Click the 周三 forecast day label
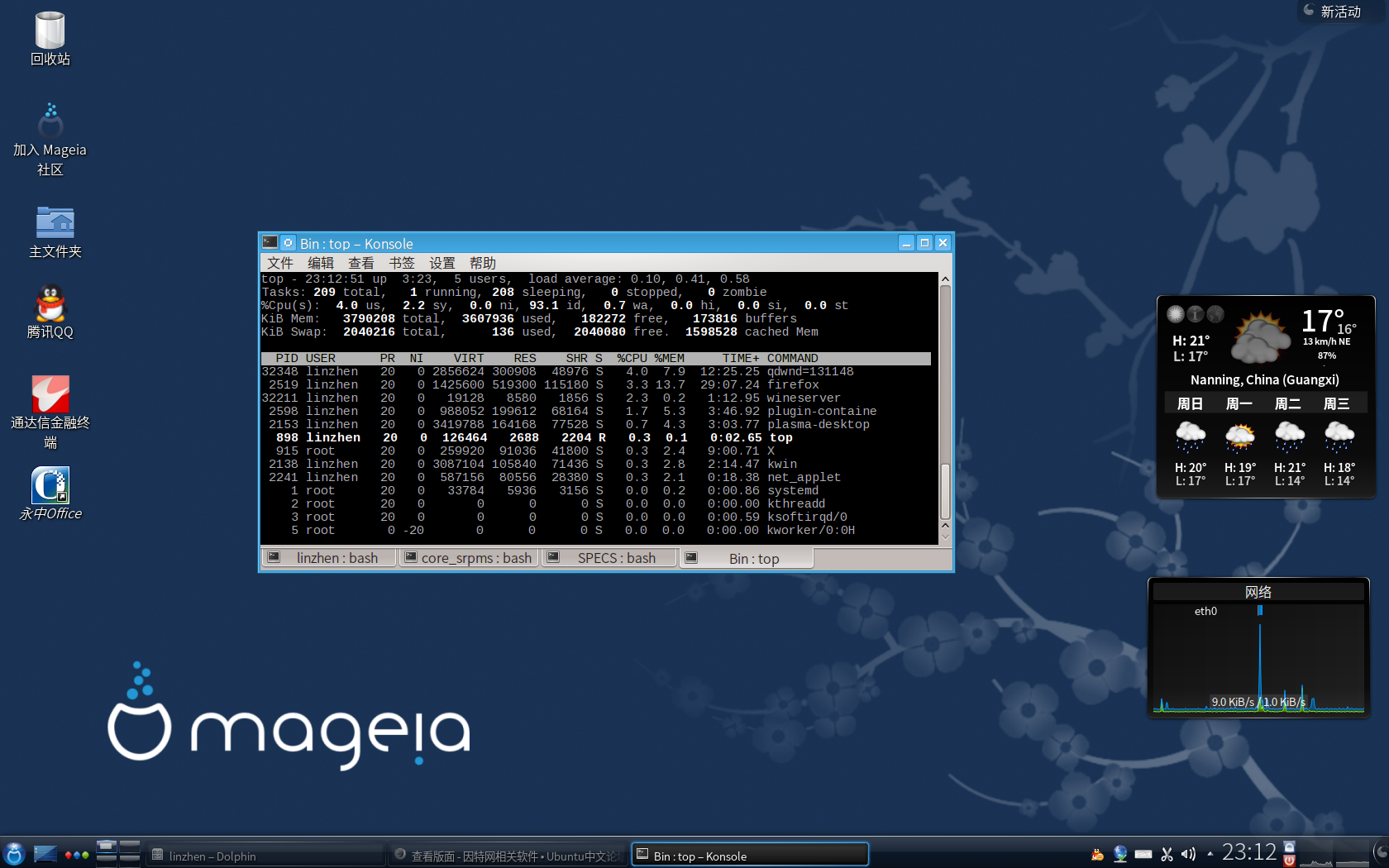The image size is (1389, 868). (1337, 403)
